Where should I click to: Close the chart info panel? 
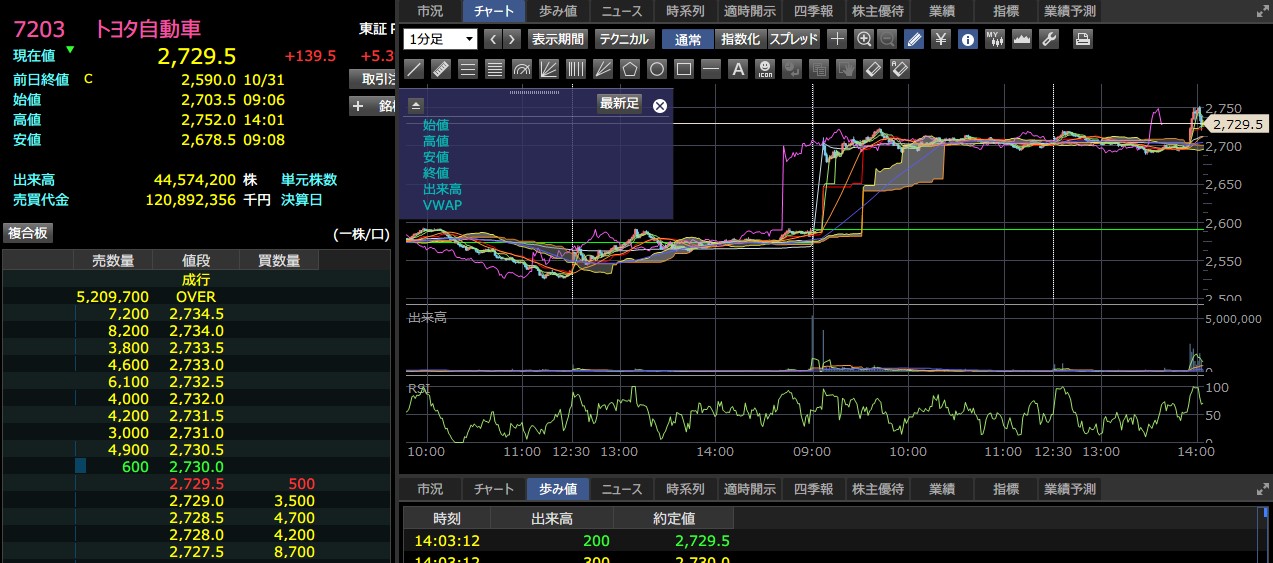pos(660,106)
